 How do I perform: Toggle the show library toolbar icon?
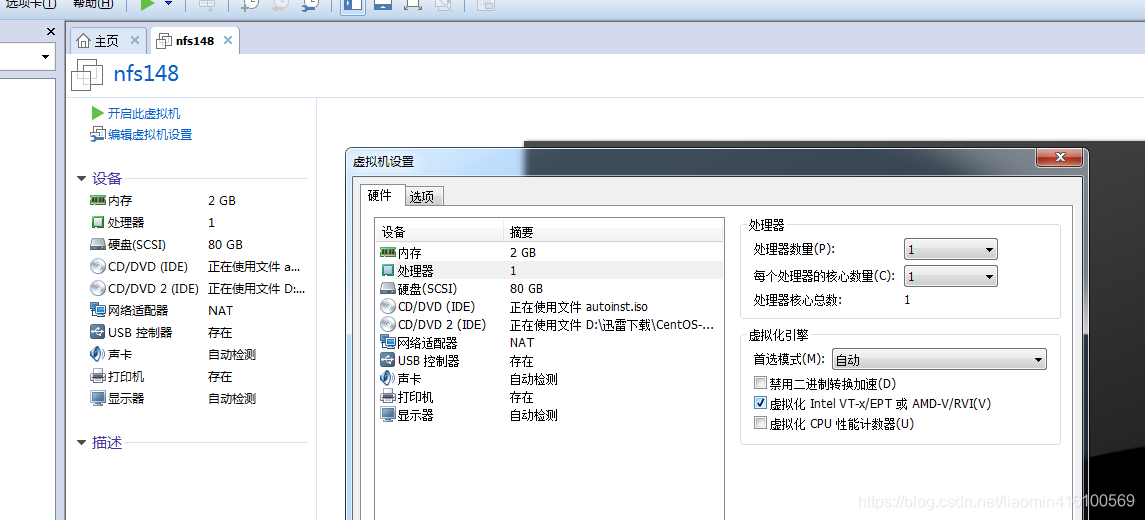coord(354,4)
